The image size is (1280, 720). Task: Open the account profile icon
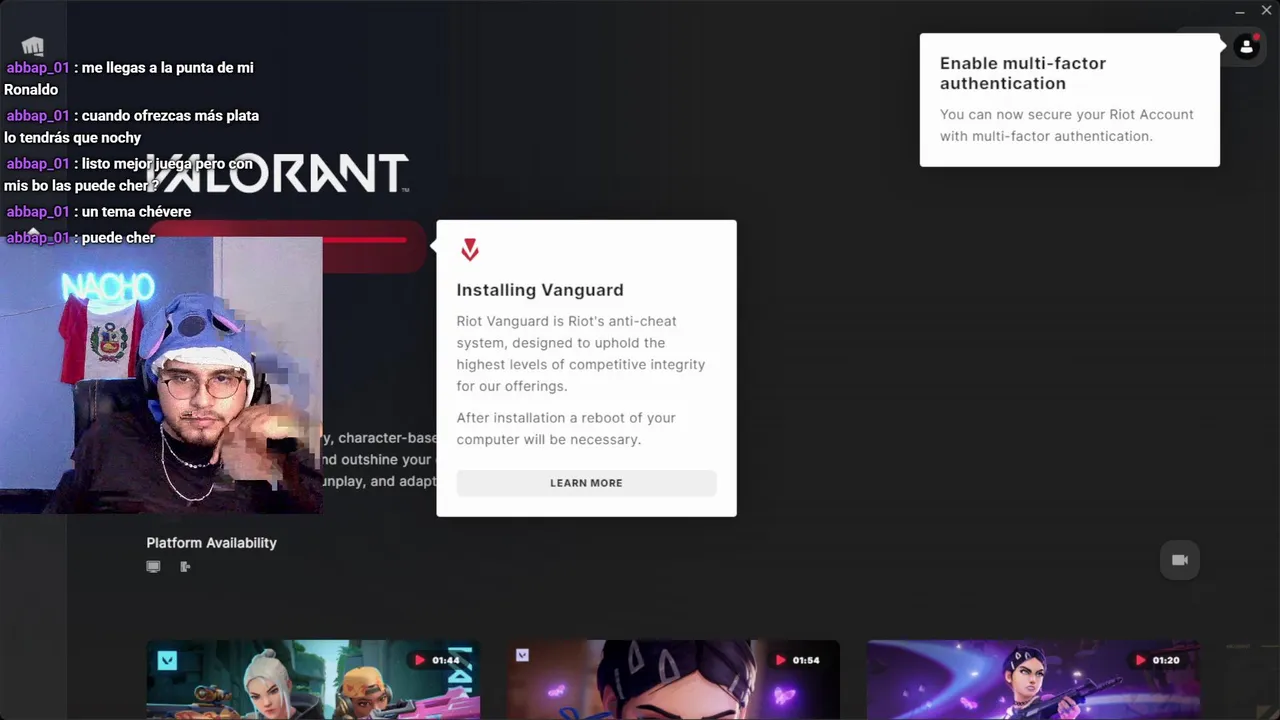click(1246, 46)
